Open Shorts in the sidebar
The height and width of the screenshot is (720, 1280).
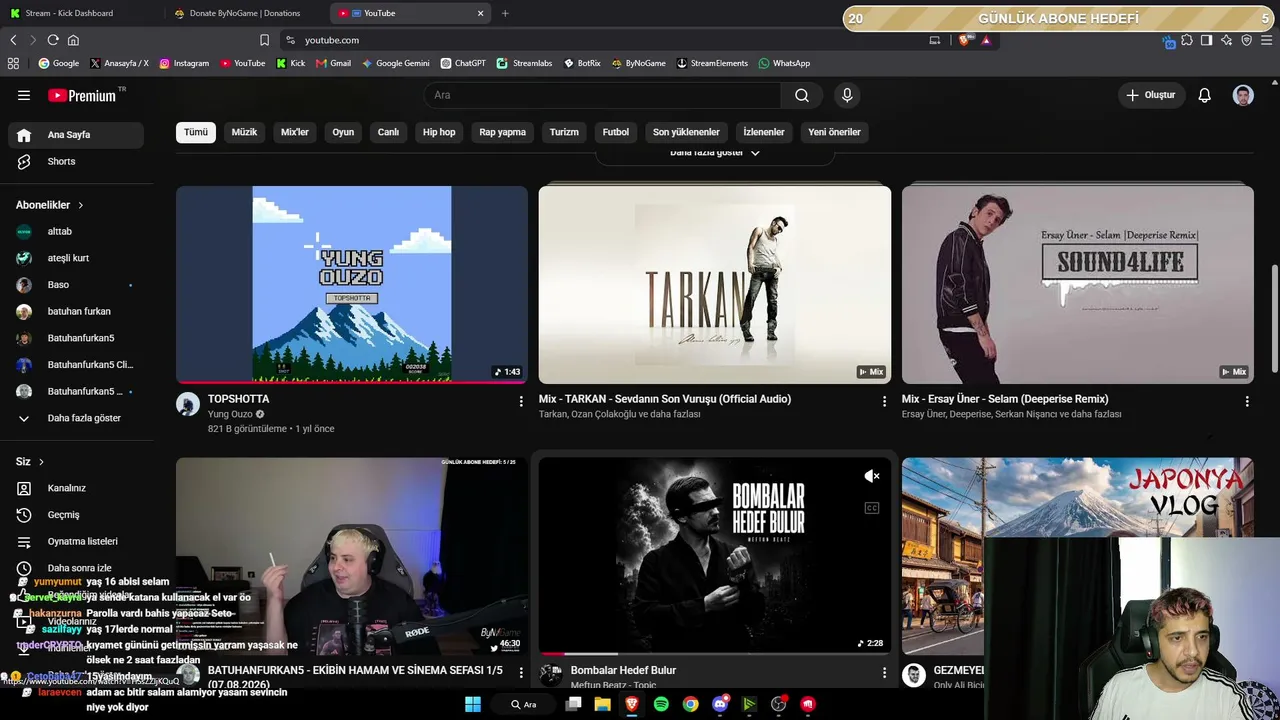click(76, 161)
